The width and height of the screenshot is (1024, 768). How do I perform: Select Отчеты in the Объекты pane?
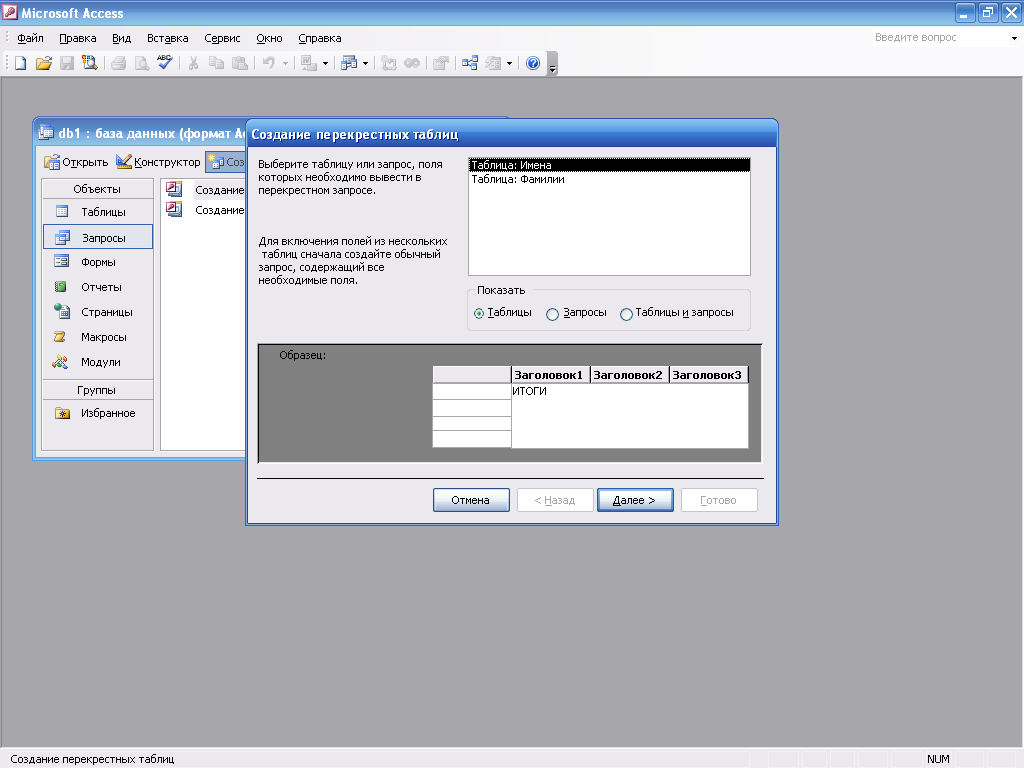pyautogui.click(x=98, y=287)
